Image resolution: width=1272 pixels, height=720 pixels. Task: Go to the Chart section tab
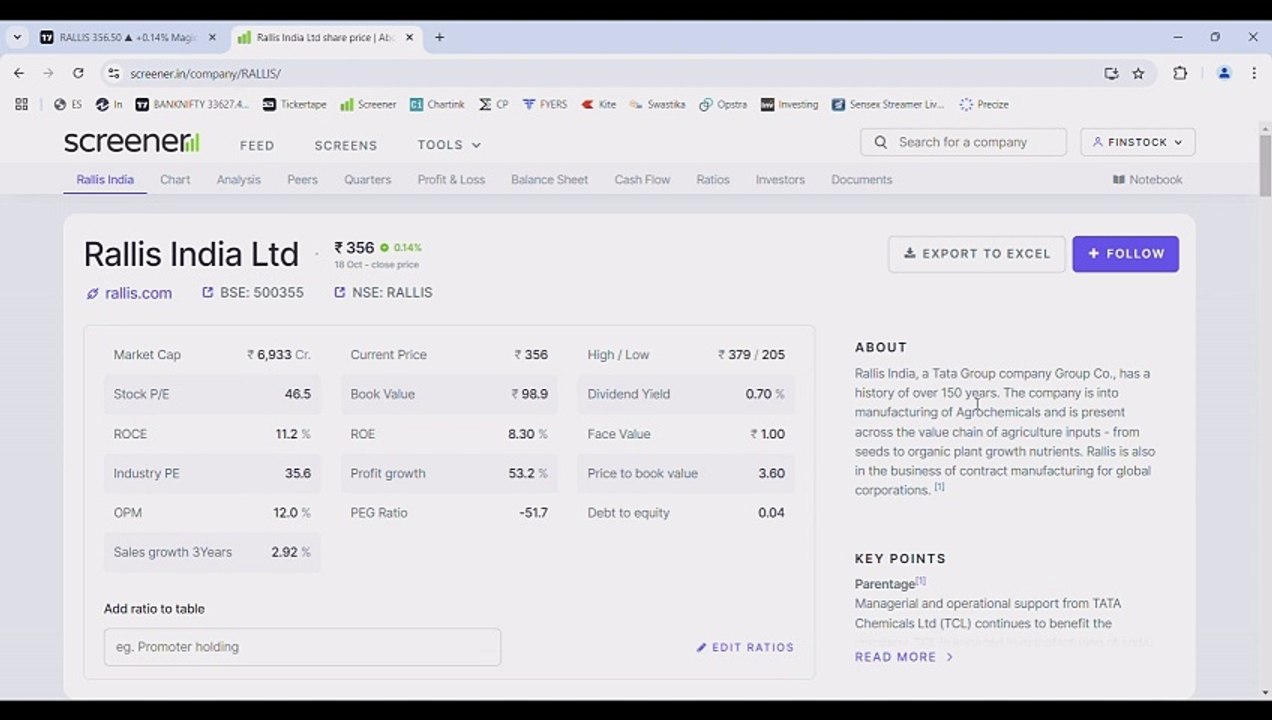175,179
